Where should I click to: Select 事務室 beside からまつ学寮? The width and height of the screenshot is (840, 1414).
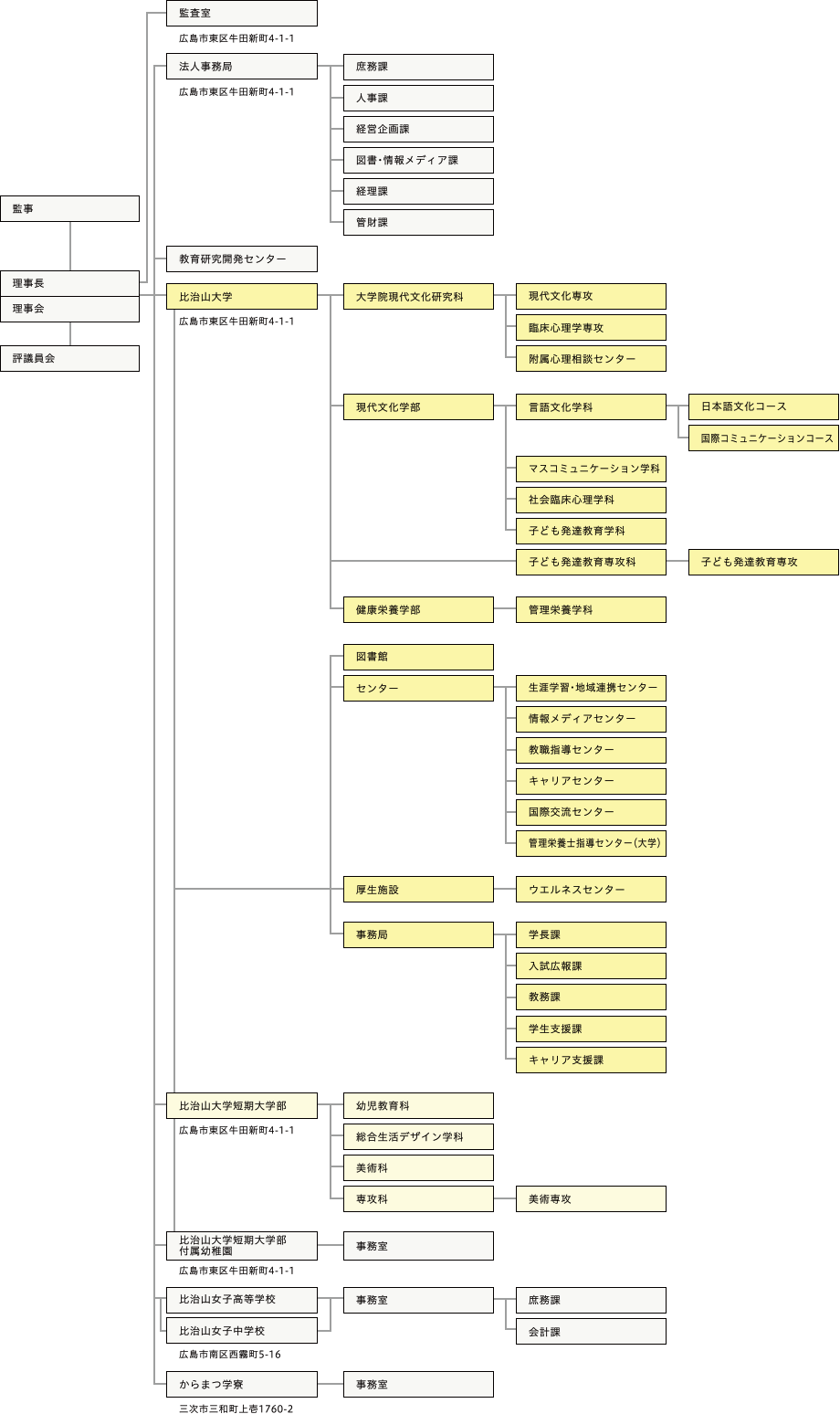[x=418, y=1384]
